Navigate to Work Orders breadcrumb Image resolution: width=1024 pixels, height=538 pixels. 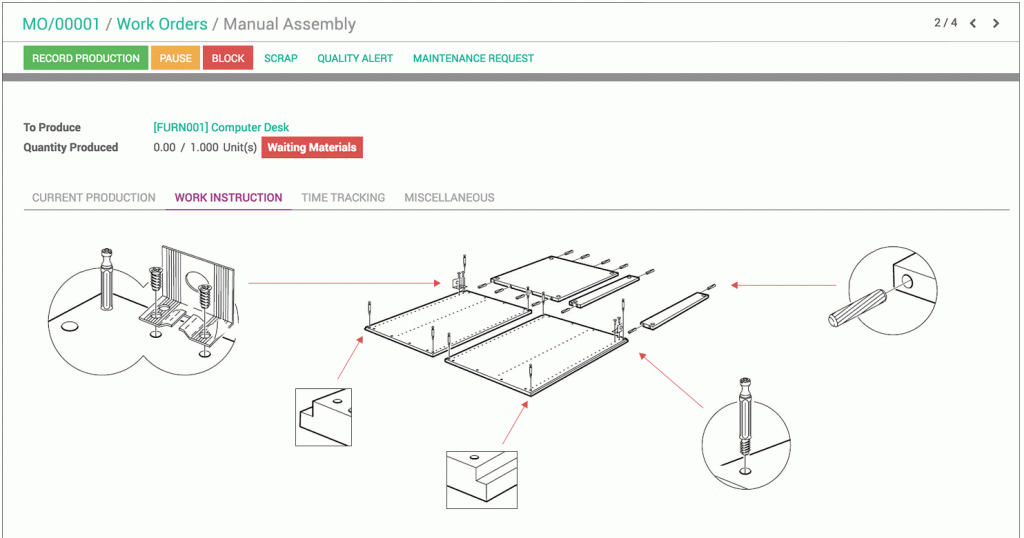[162, 24]
